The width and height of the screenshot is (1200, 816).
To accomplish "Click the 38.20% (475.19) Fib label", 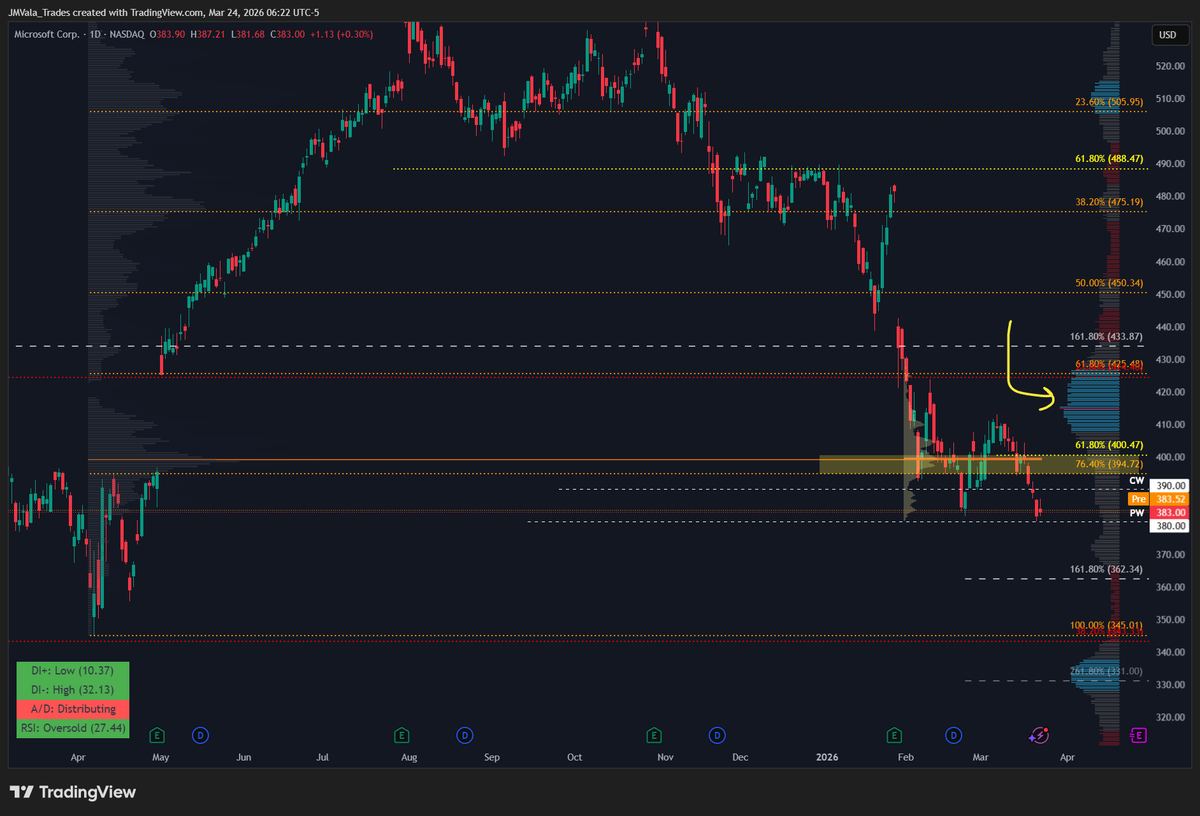I will [x=1109, y=200].
